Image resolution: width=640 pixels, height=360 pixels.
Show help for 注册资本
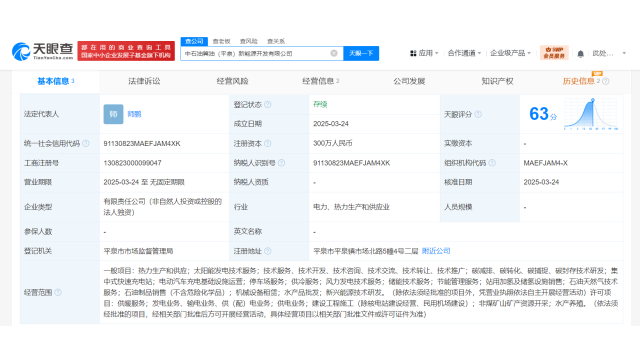coord(268,143)
